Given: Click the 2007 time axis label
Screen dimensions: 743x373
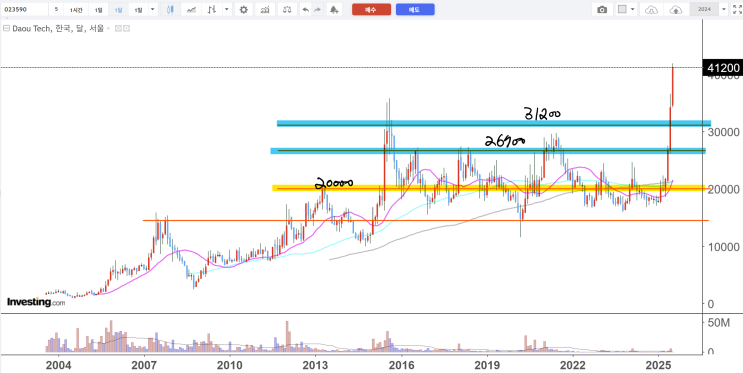Looking at the screenshot, I should (x=144, y=366).
